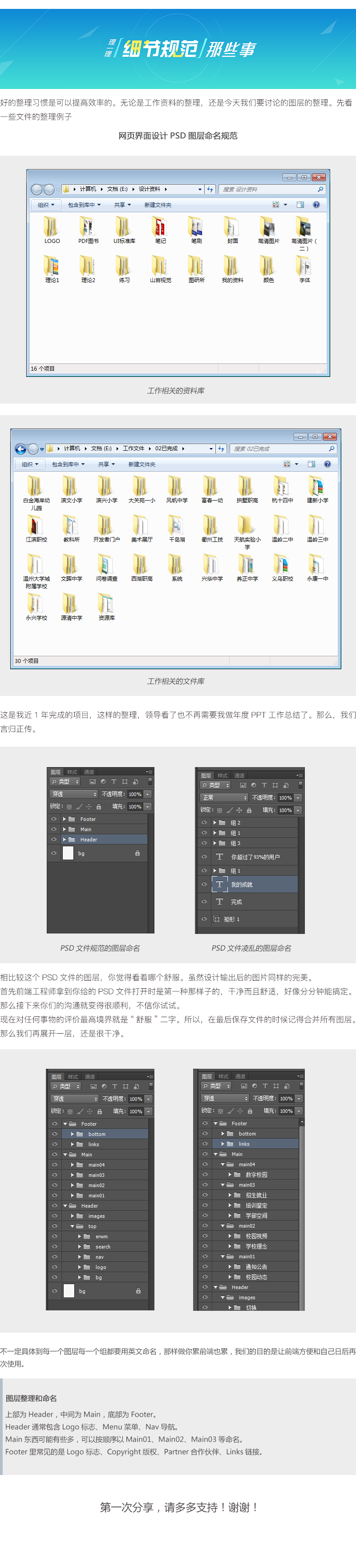Click the 工作文件 breadcrumb in the address bar
Screen dimensions: 356x1568
(133, 449)
